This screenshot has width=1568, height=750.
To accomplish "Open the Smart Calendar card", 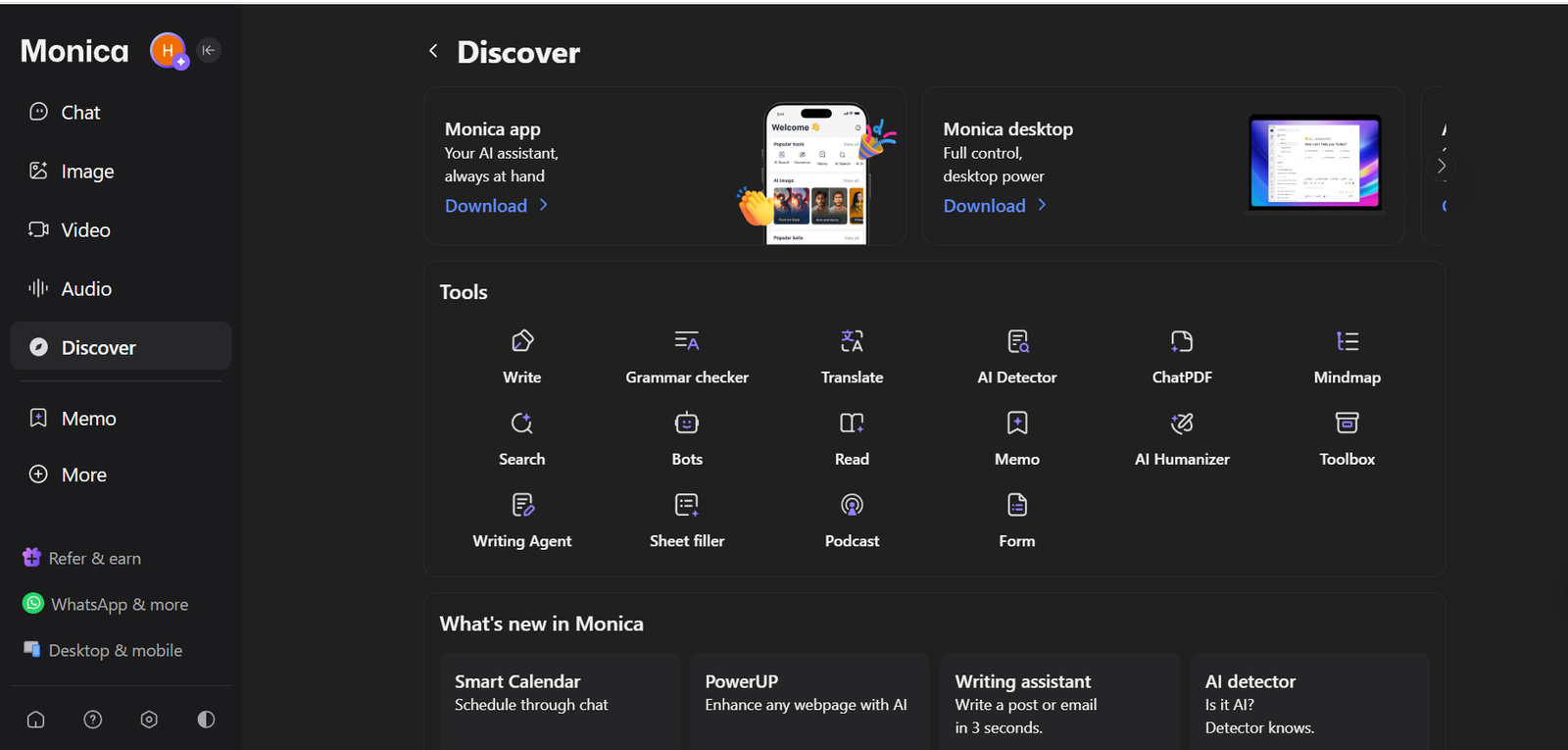I will pos(560,702).
